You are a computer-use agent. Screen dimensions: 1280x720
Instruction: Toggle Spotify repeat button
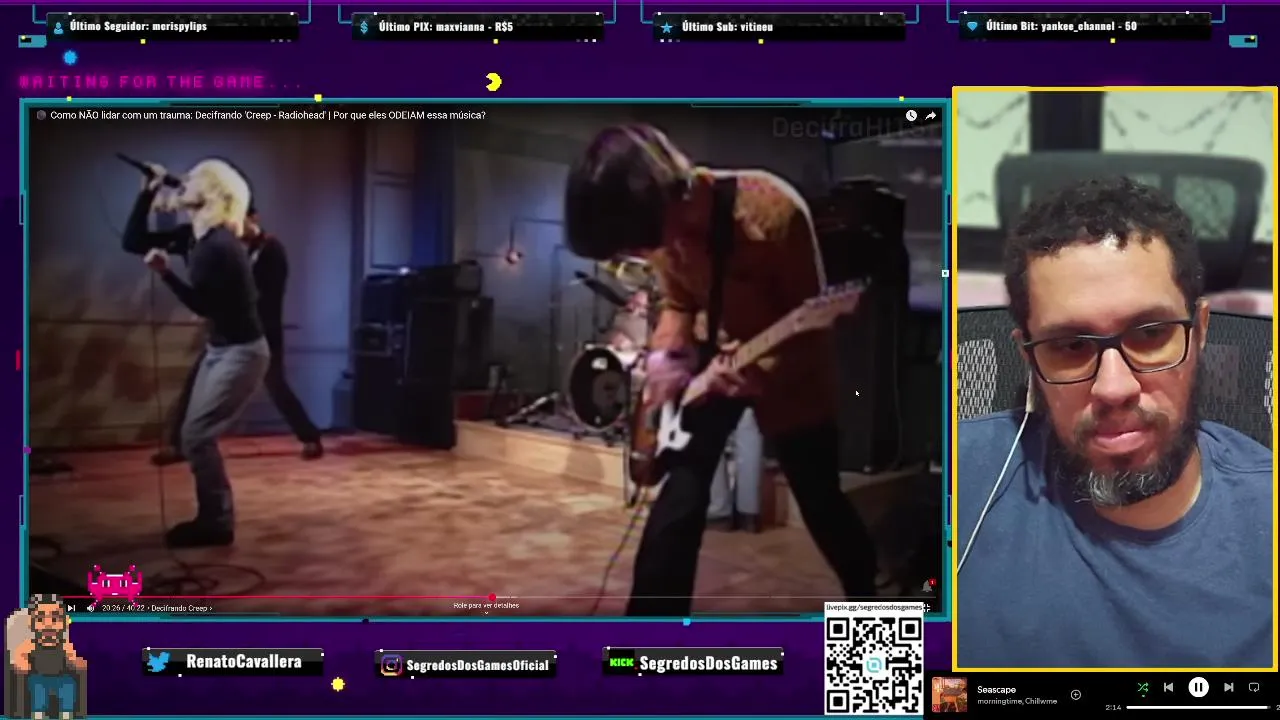point(1254,688)
